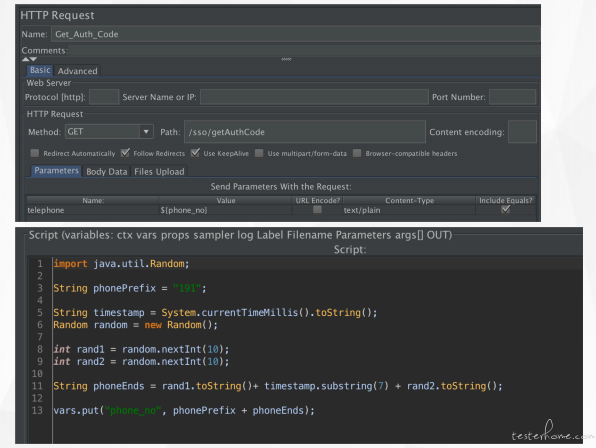Click the Content-Type column header

409,200
